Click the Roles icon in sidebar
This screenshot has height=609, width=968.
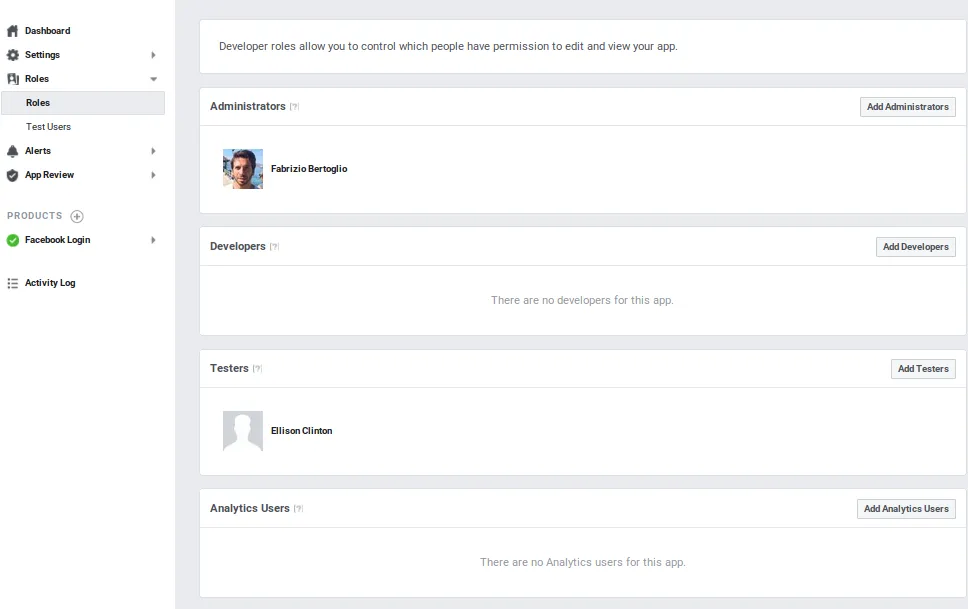(13, 79)
